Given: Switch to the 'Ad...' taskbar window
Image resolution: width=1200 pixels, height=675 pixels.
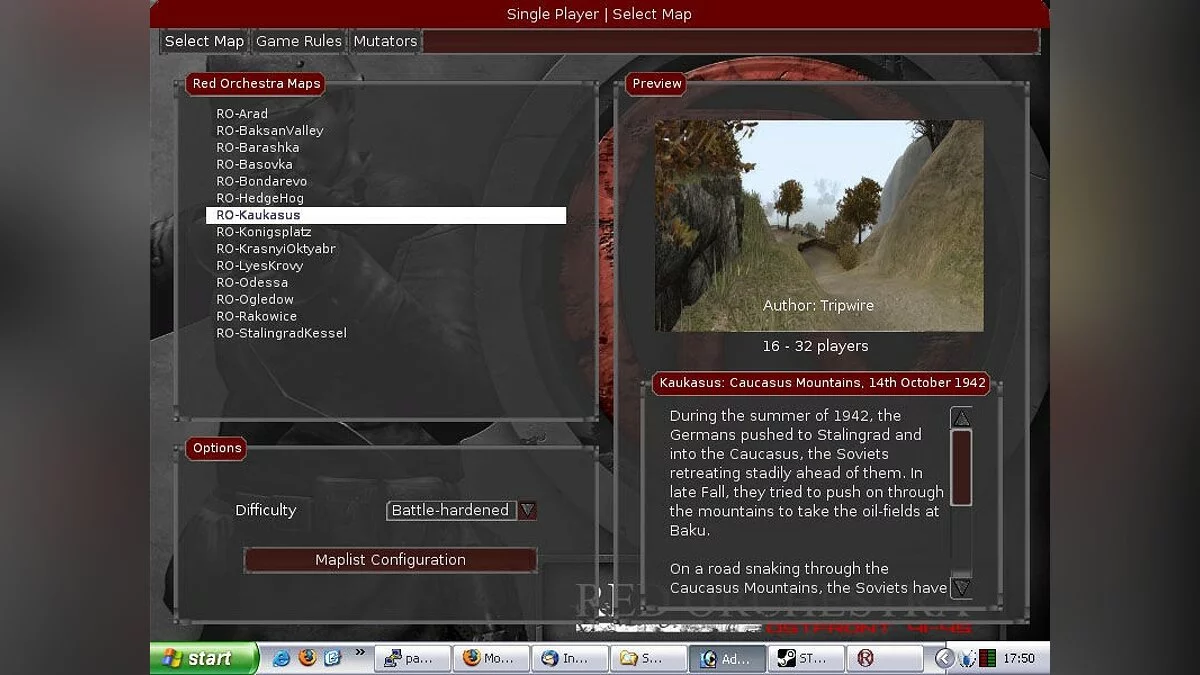Looking at the screenshot, I should tap(727, 658).
